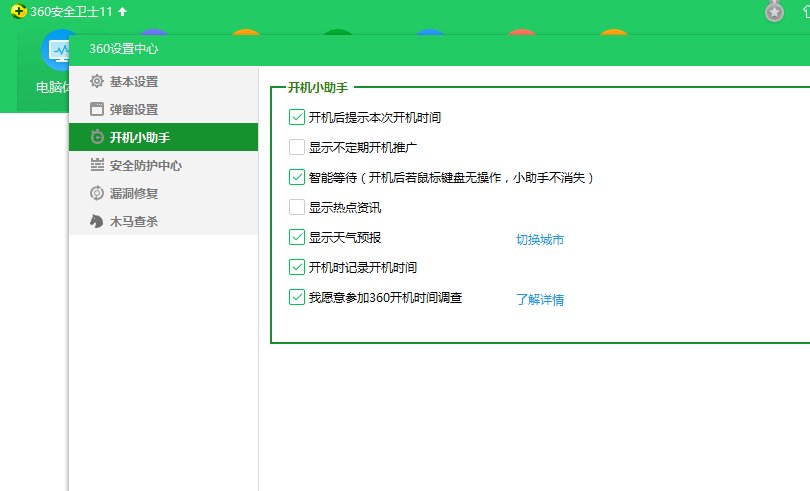Click the clock icon beside 开机小助手
810x491 pixels.
click(x=97, y=137)
